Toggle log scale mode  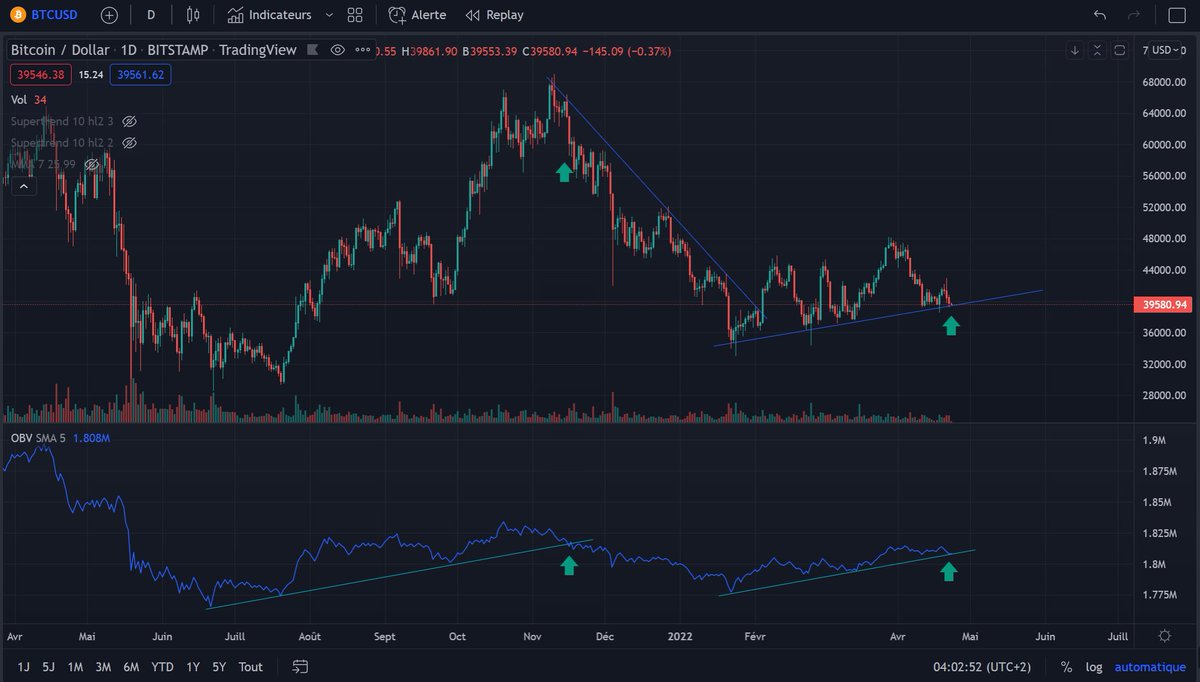pos(1094,666)
